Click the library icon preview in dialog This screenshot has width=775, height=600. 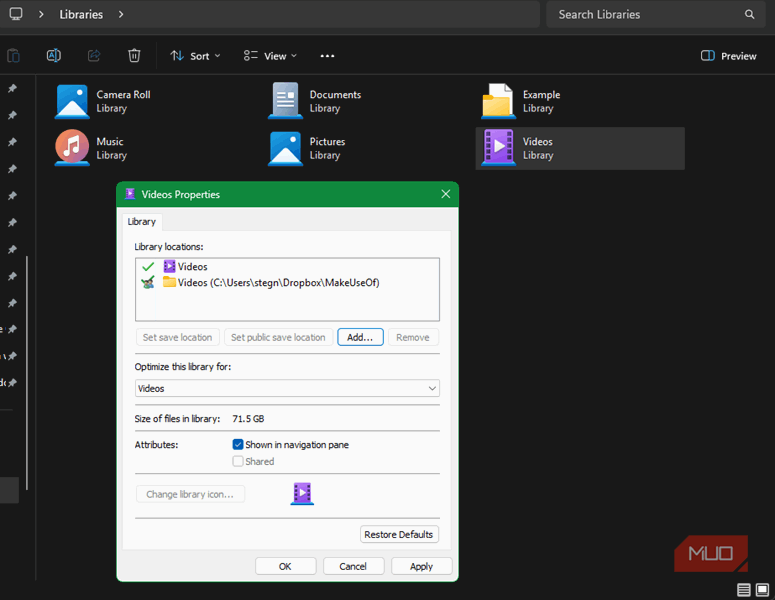click(302, 494)
